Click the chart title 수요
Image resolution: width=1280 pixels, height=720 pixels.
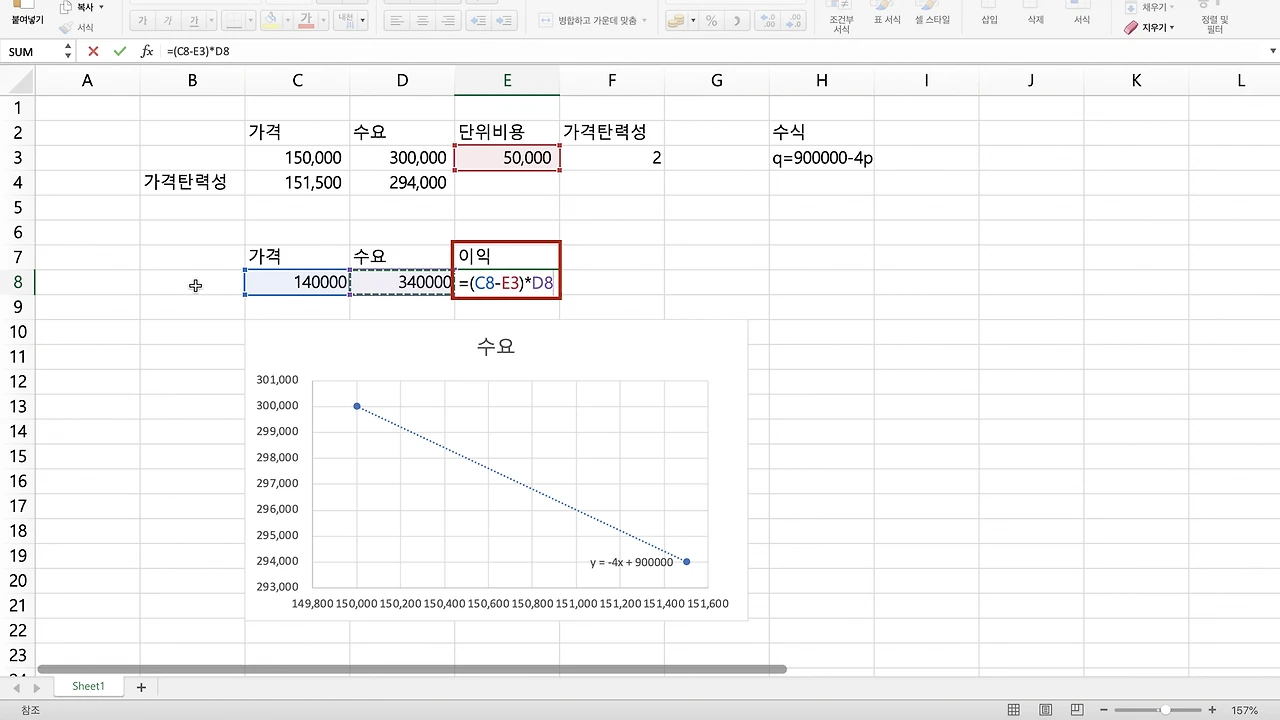click(x=496, y=347)
